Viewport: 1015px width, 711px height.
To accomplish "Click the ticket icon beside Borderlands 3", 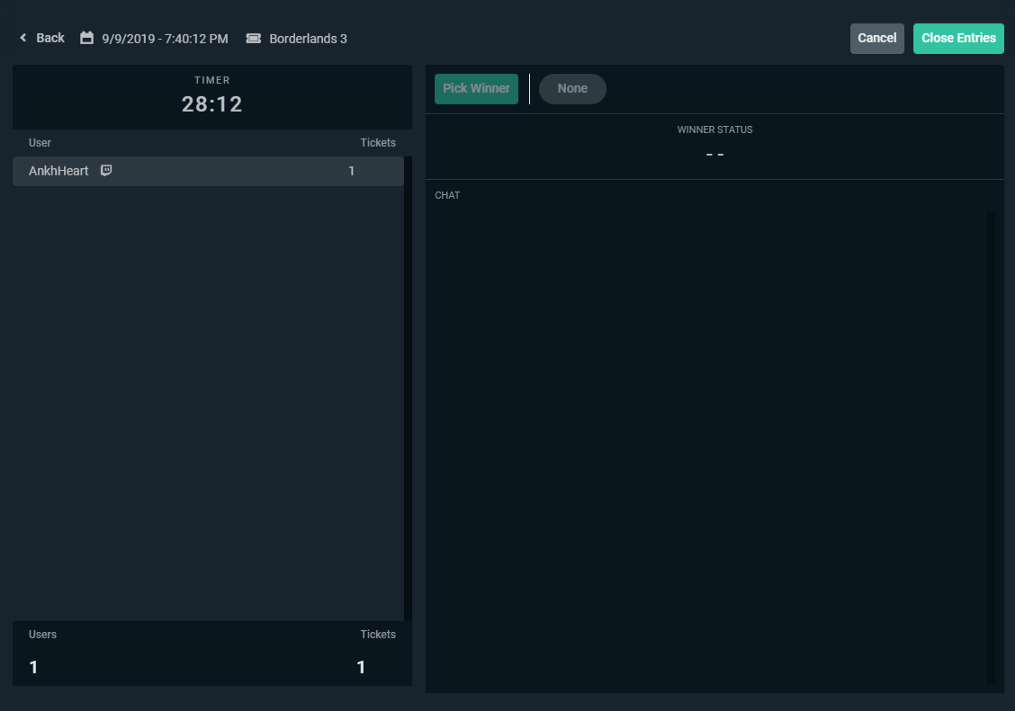I will tap(254, 38).
